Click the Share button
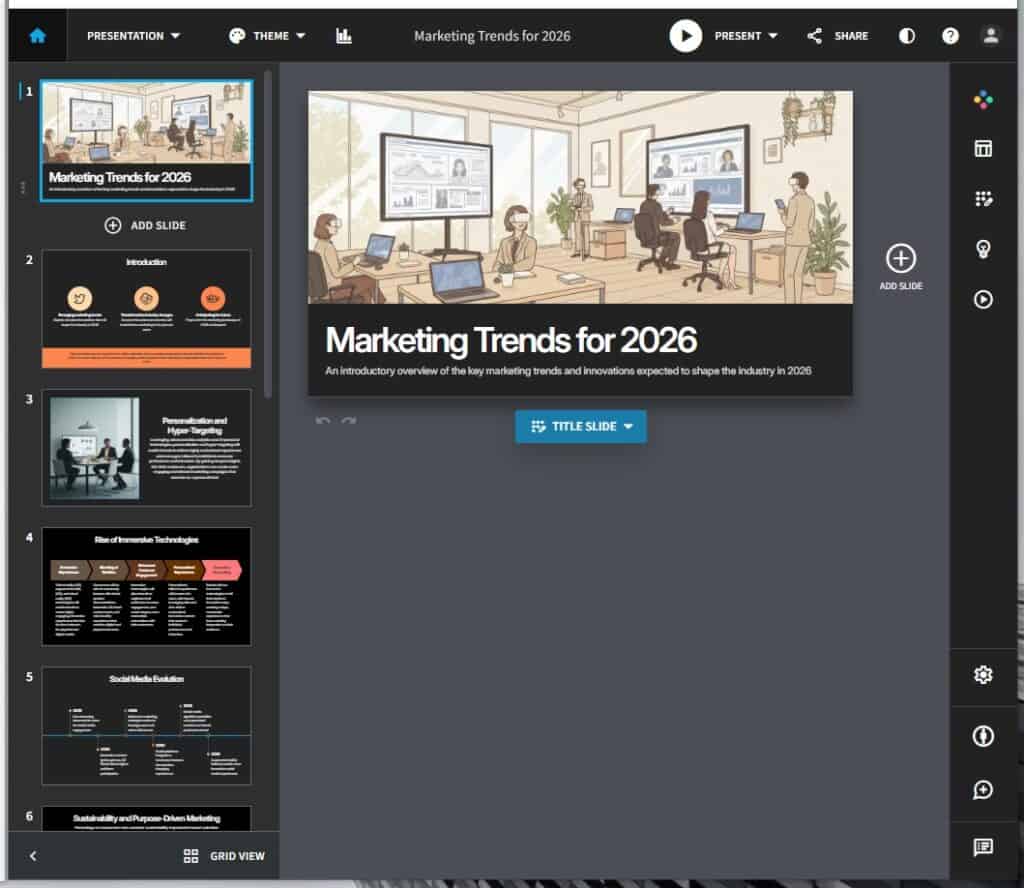The width and height of the screenshot is (1024, 888). (838, 36)
